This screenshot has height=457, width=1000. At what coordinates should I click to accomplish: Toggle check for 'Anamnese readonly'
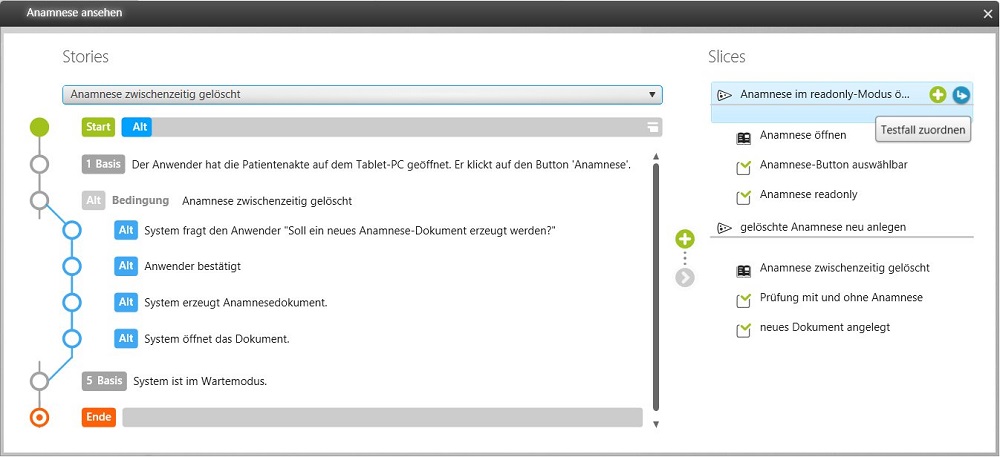[743, 197]
